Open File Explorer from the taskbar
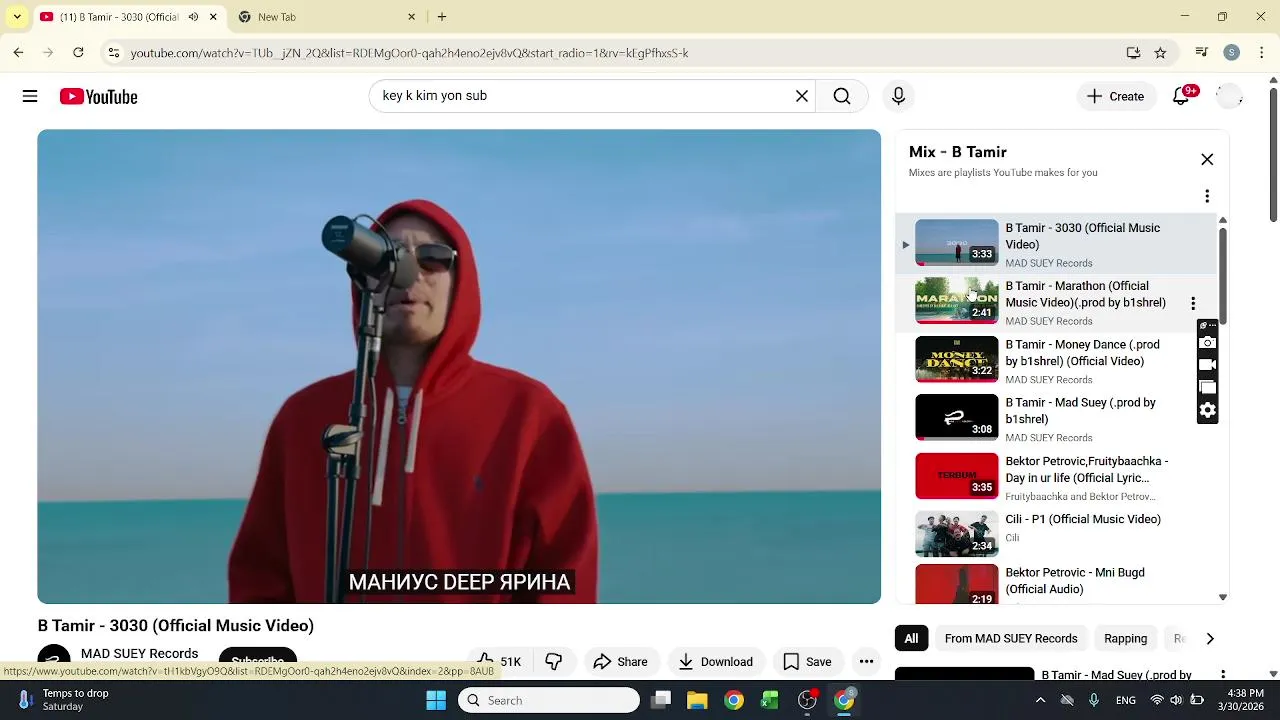 pyautogui.click(x=697, y=700)
